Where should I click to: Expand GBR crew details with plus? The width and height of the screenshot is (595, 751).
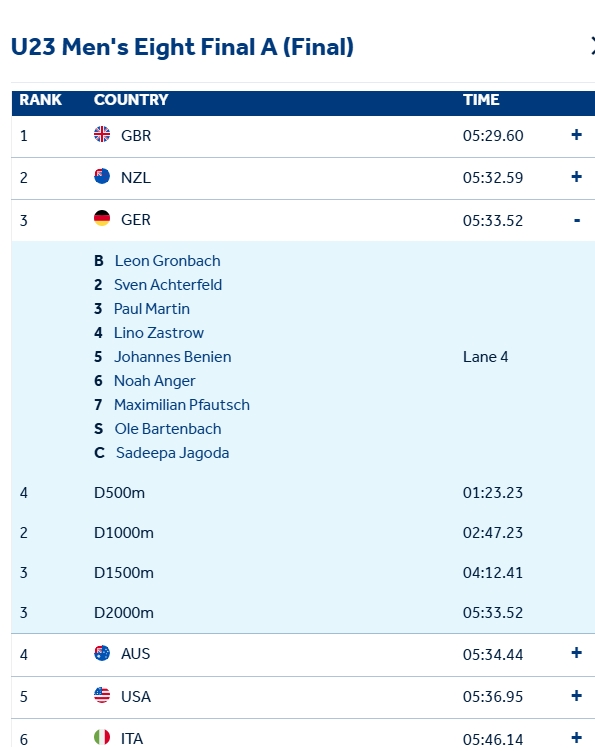(x=576, y=135)
